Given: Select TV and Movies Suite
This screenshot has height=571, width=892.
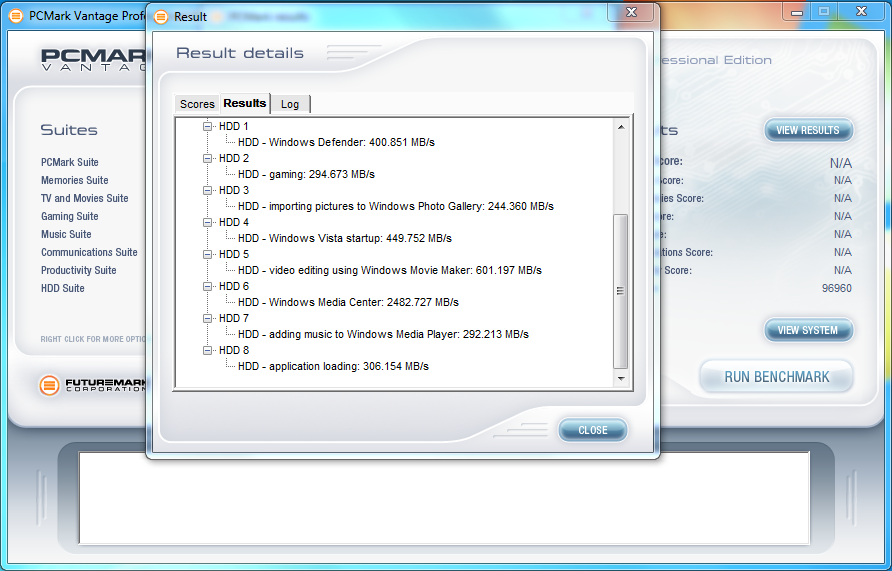Looking at the screenshot, I should (84, 198).
